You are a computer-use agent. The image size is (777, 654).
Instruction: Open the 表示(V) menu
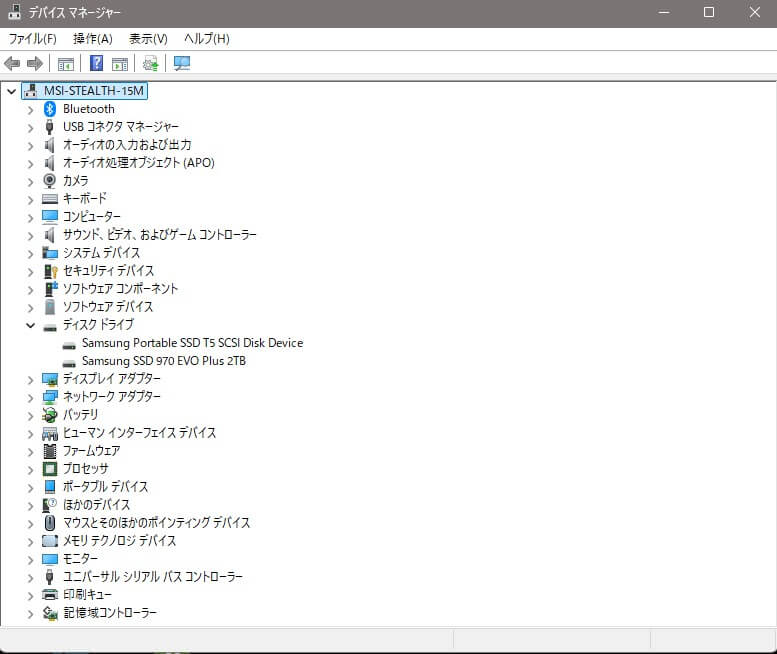(148, 39)
